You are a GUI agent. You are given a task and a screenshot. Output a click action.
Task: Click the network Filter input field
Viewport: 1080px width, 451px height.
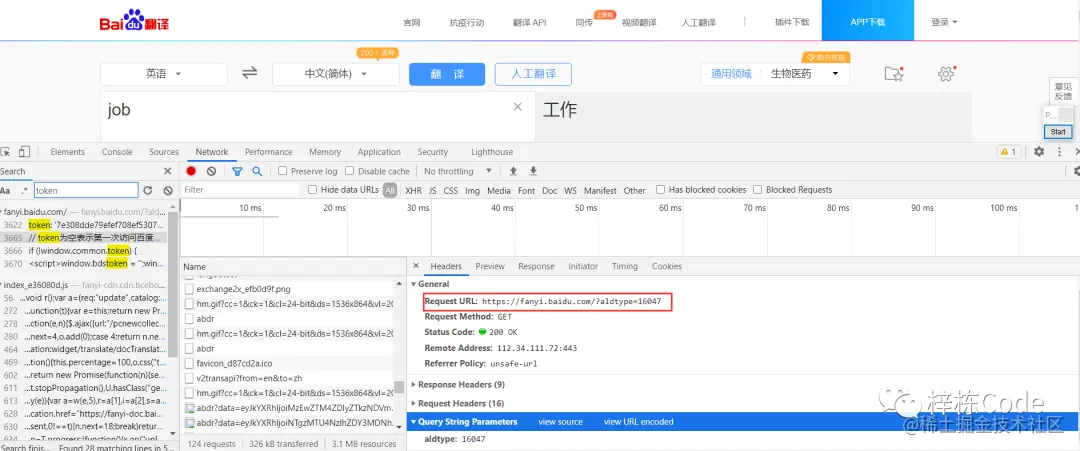click(241, 189)
